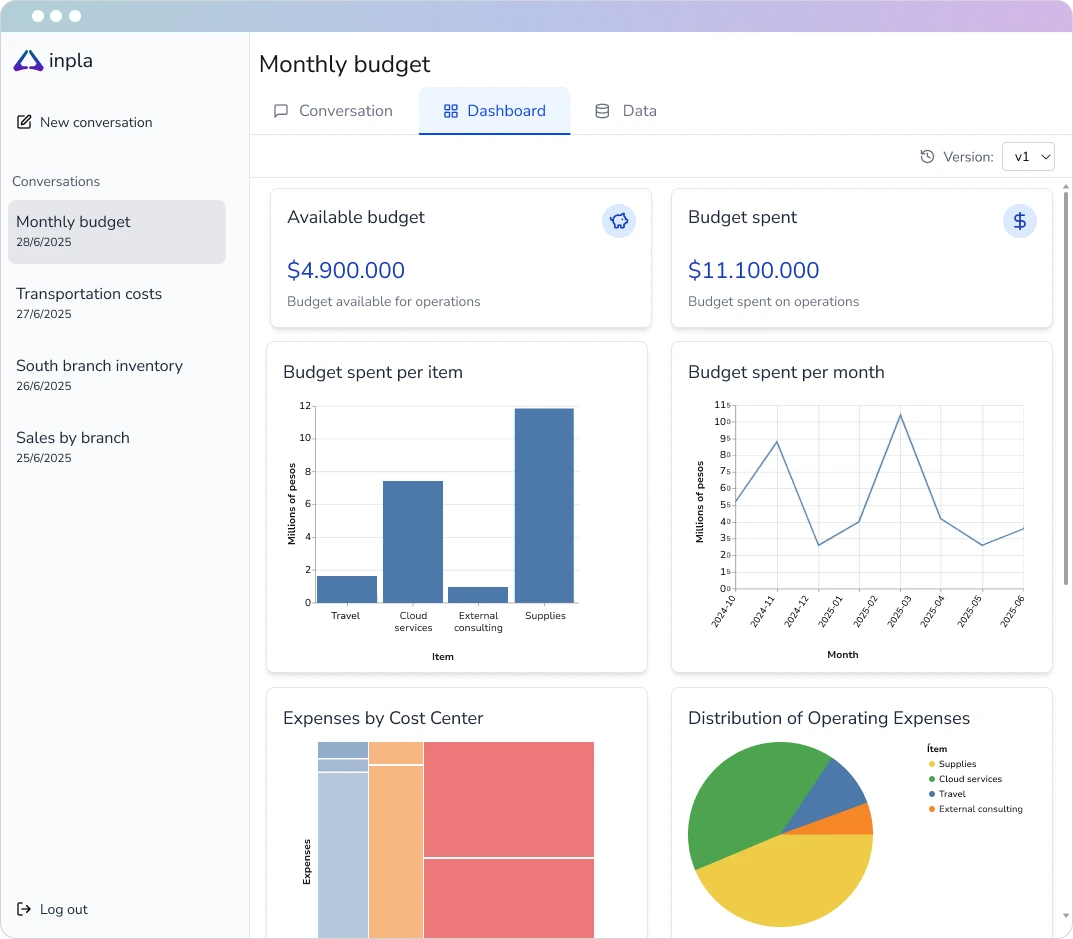Click the Cloud services green legend swatch
This screenshot has height=939, width=1073.
932,779
